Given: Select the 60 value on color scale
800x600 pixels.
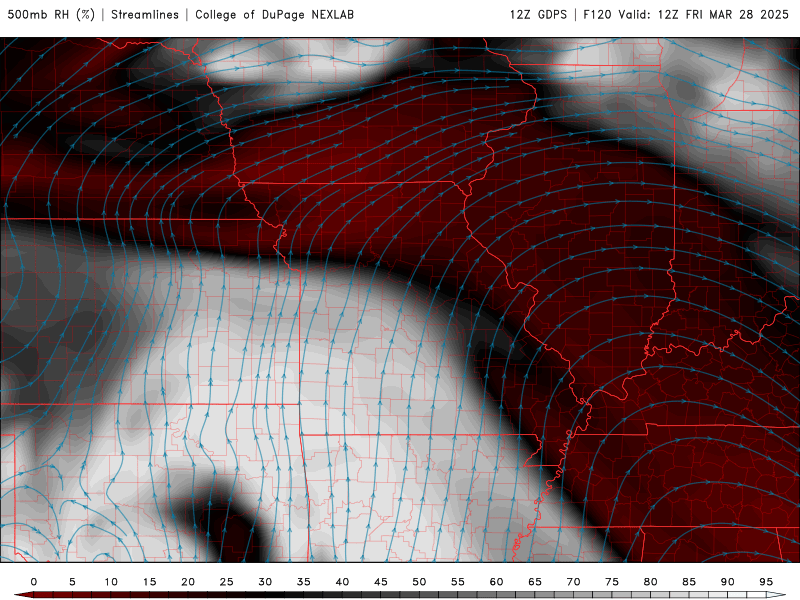Looking at the screenshot, I should [x=496, y=582].
